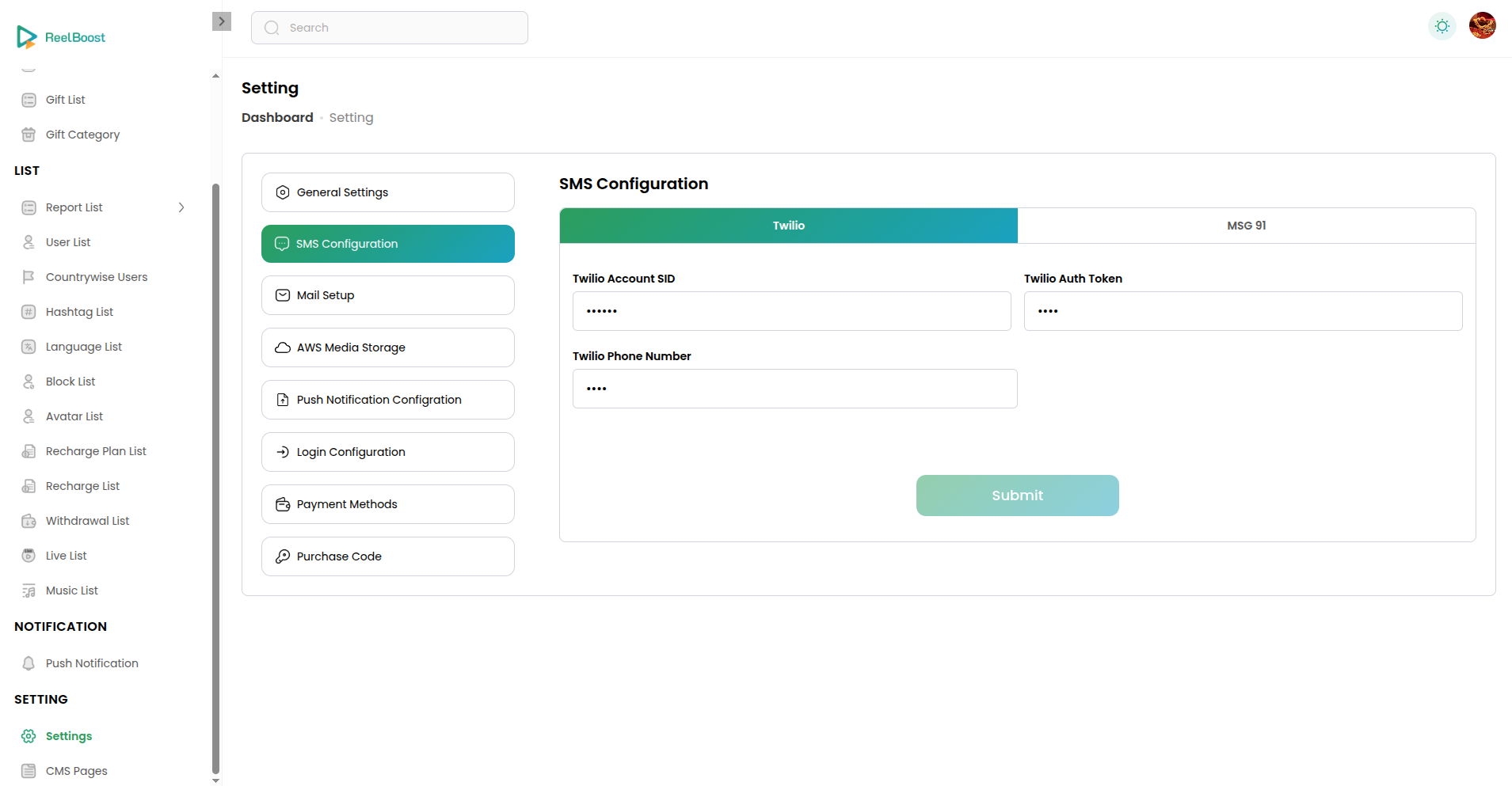
Task: Click the Mail Setup envelope icon
Action: (283, 295)
